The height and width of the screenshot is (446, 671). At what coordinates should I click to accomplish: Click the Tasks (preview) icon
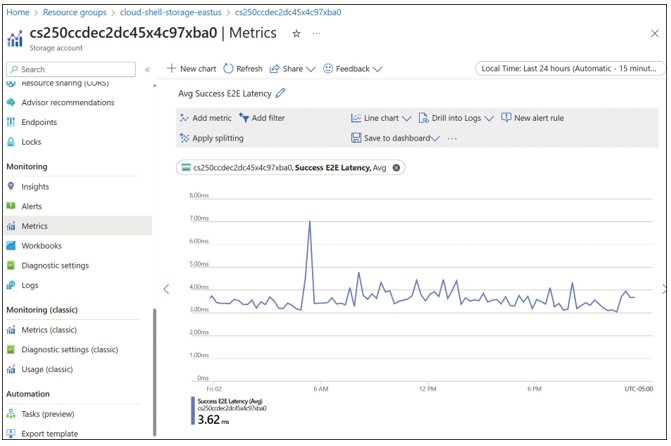11,413
